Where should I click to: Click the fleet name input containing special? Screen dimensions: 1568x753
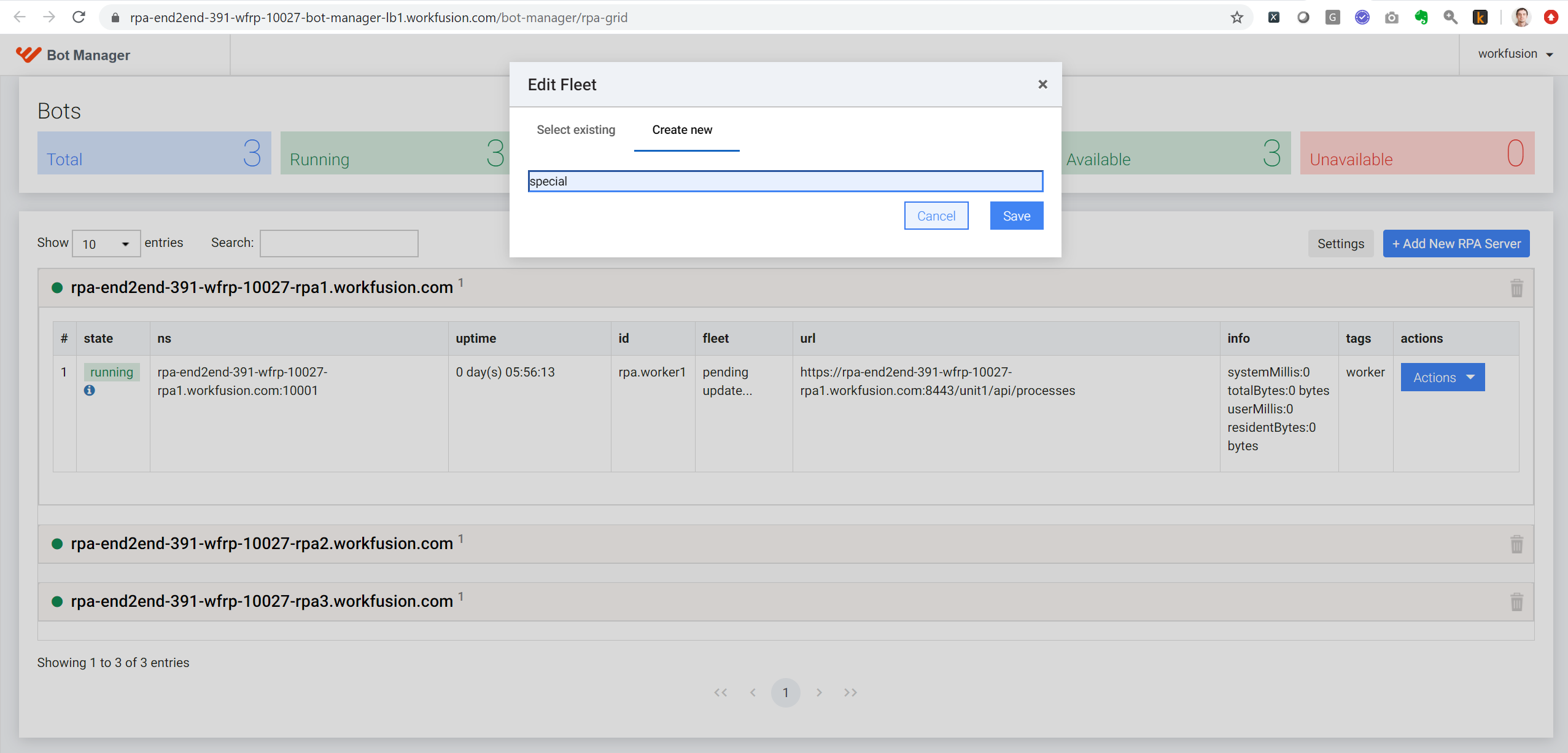[785, 181]
